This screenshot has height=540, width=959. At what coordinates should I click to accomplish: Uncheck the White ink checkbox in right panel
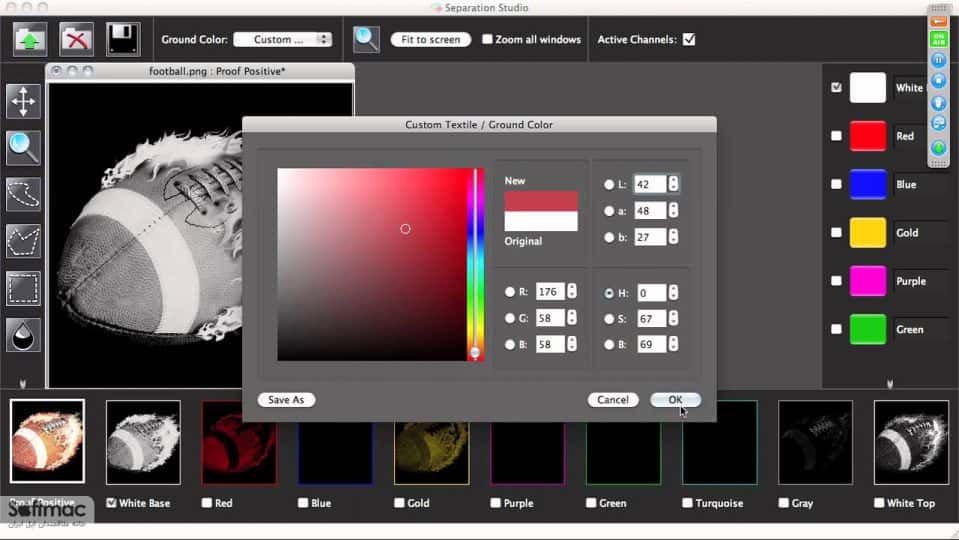tap(836, 87)
